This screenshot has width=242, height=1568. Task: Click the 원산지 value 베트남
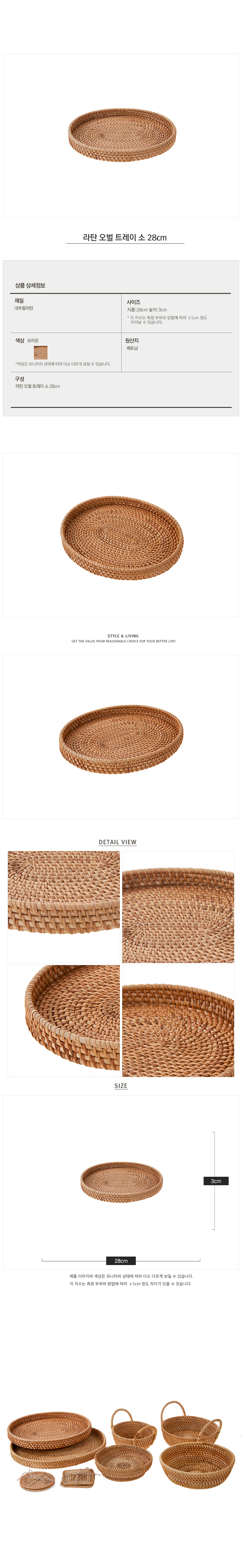coord(132,348)
